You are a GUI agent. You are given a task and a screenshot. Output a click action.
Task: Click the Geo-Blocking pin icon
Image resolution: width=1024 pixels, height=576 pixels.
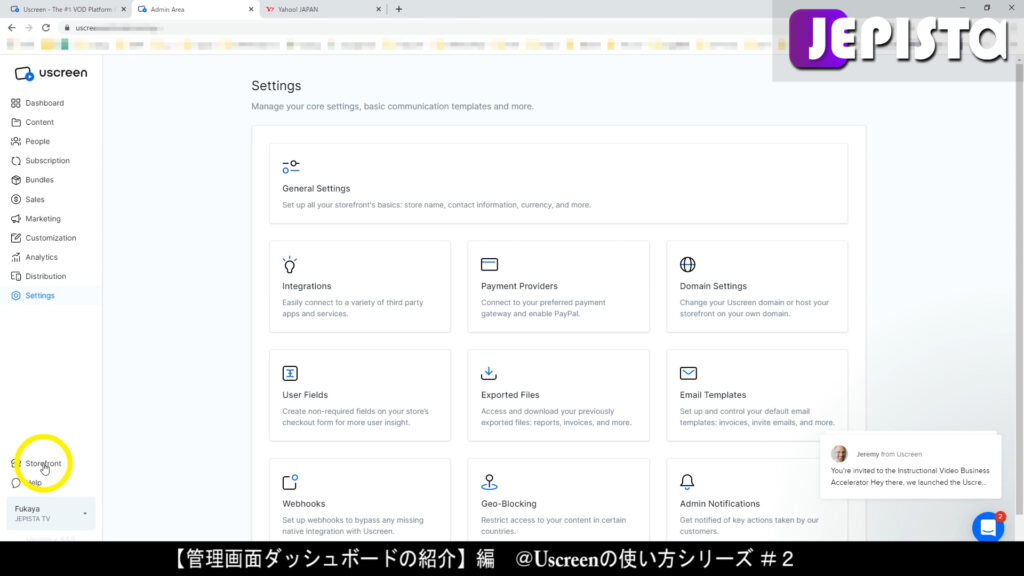click(489, 482)
